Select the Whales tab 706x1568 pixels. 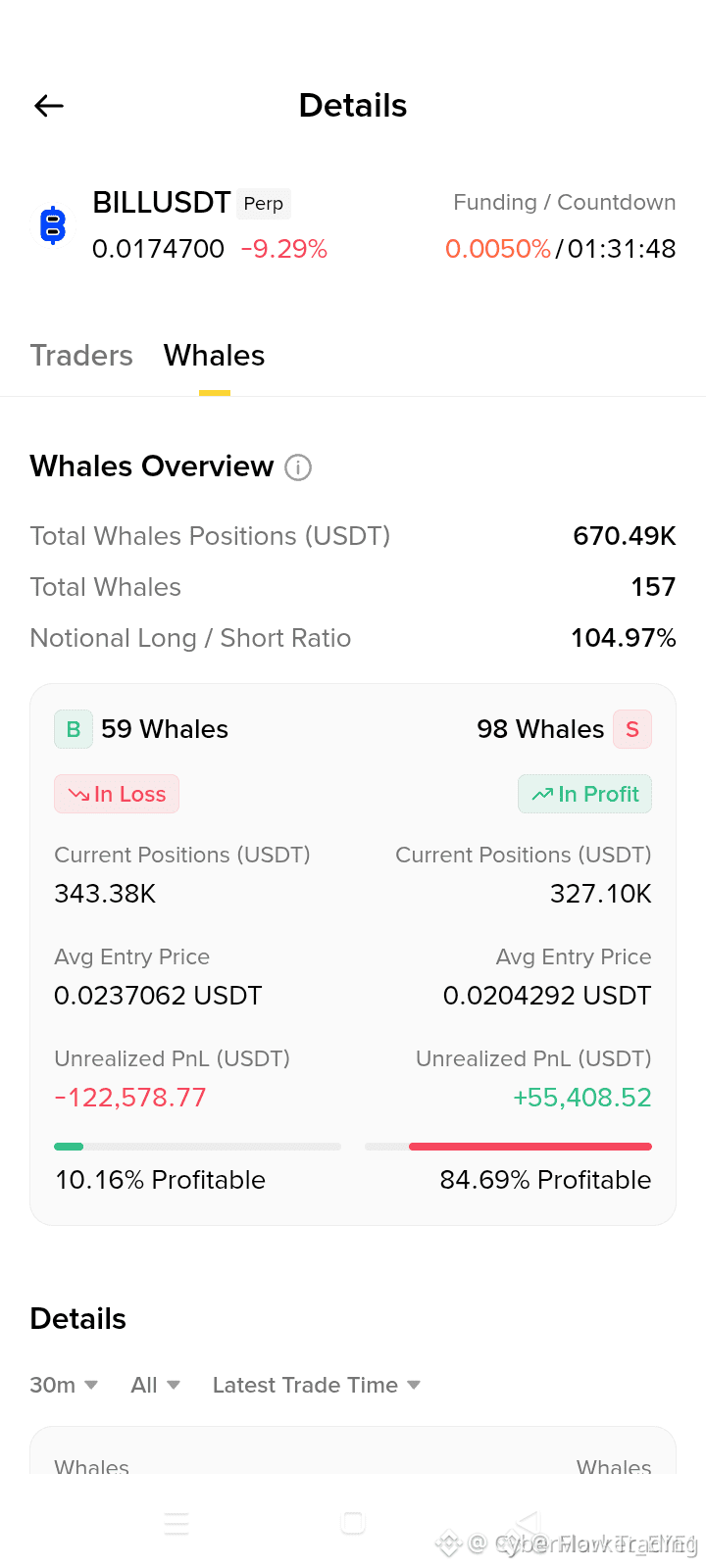click(214, 355)
